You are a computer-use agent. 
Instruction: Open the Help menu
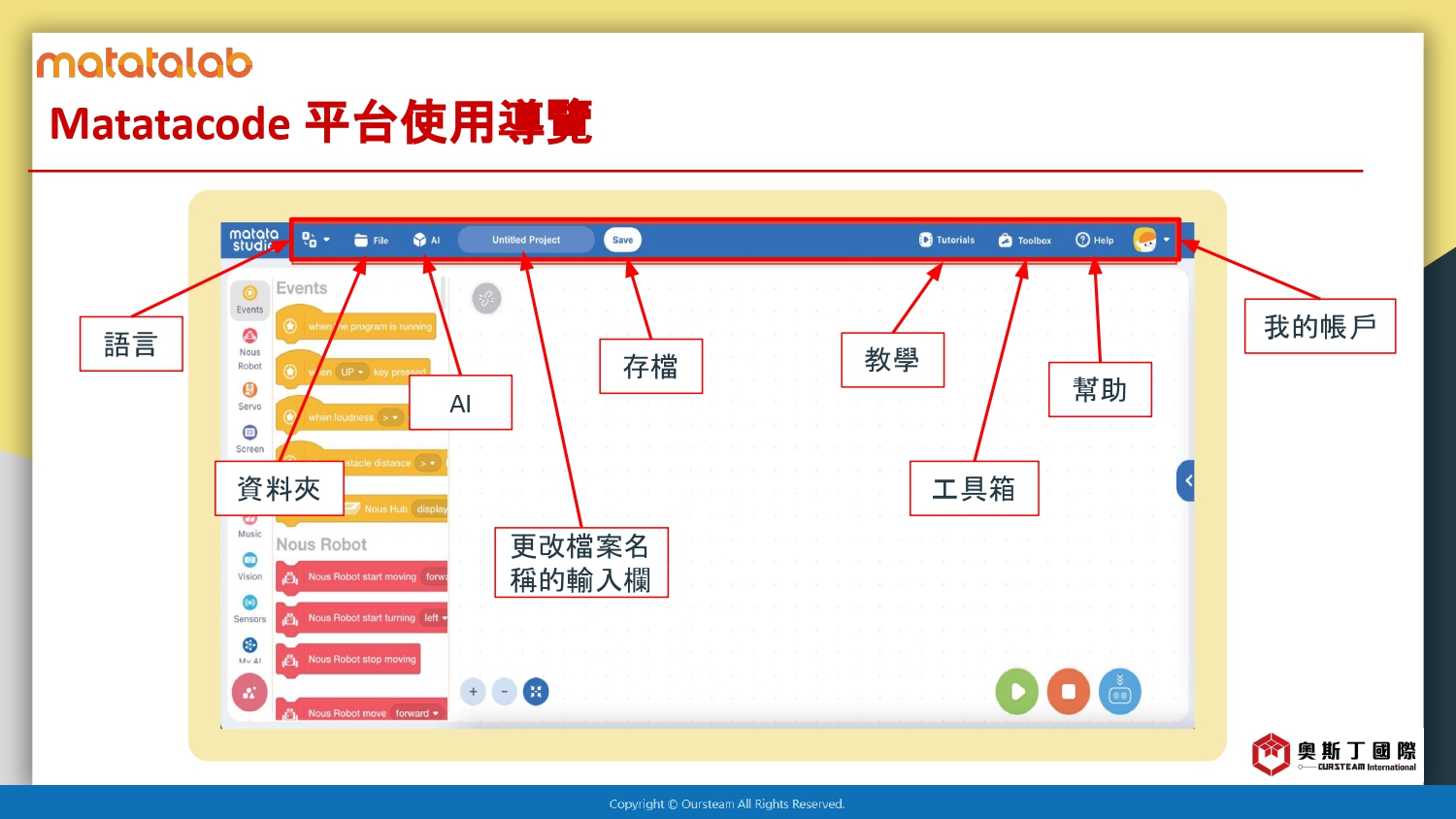(1095, 240)
